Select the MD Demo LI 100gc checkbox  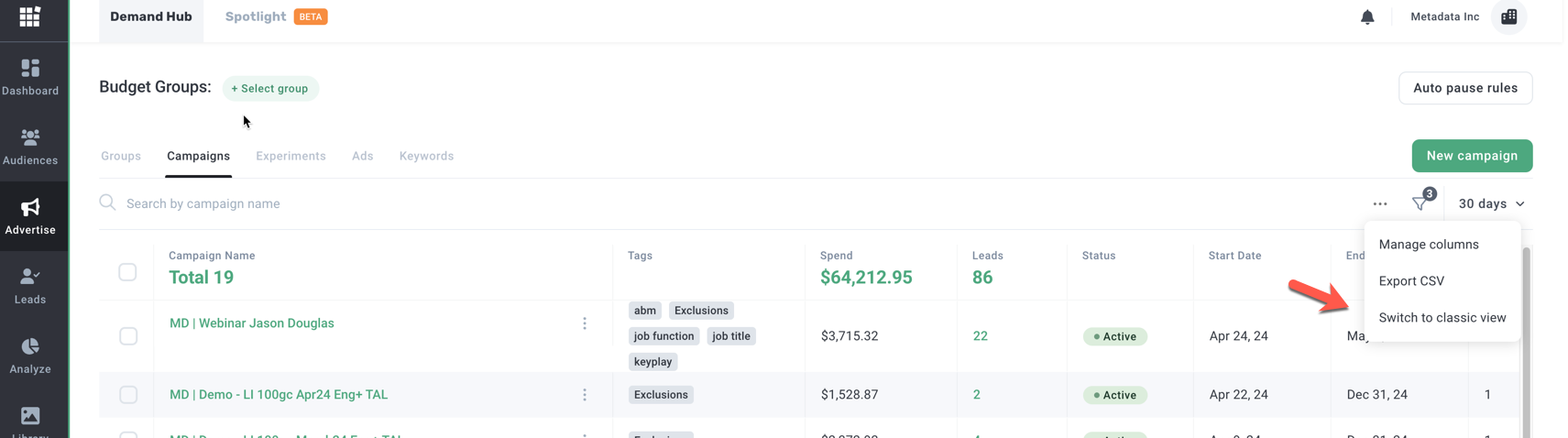(128, 395)
